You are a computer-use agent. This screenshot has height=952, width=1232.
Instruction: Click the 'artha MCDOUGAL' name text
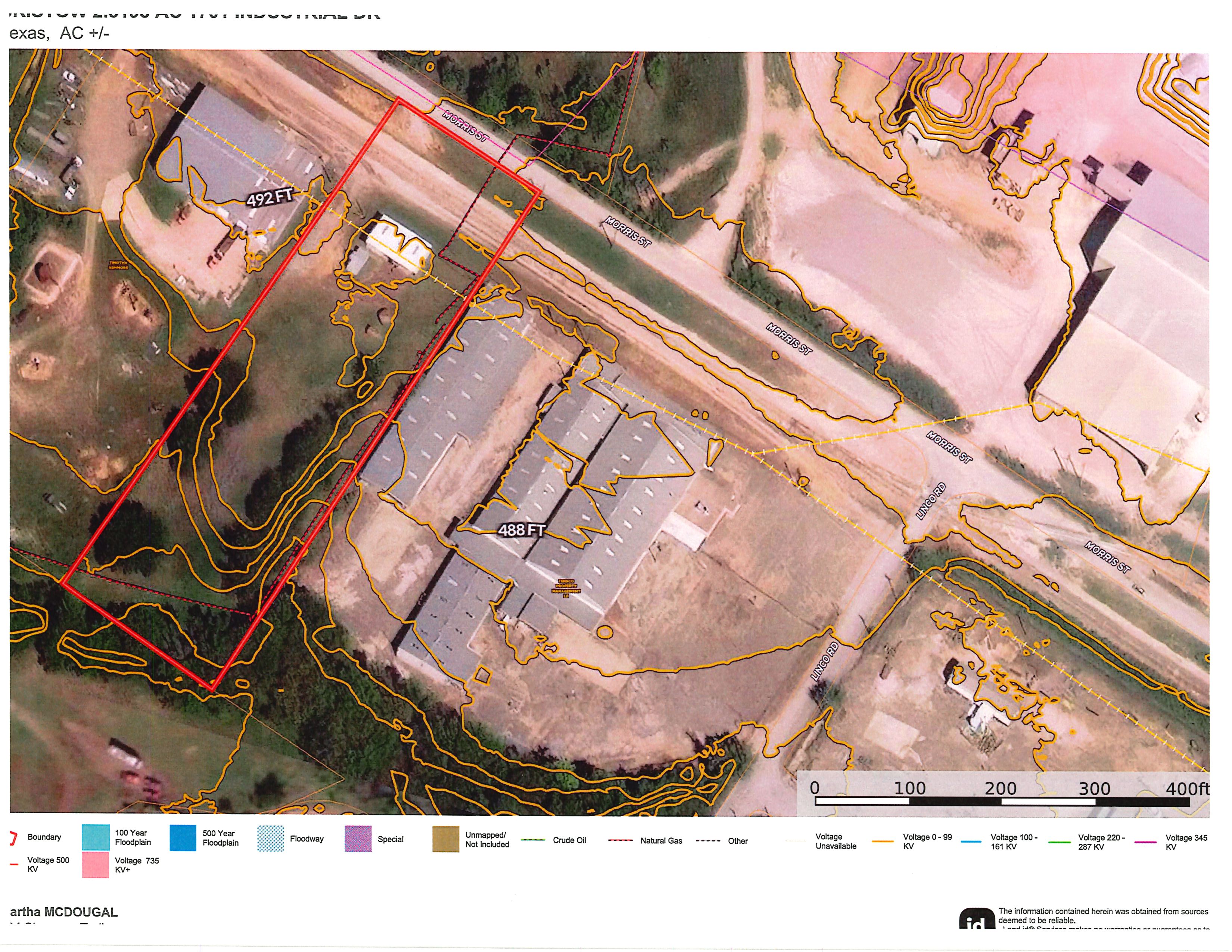coord(64,912)
